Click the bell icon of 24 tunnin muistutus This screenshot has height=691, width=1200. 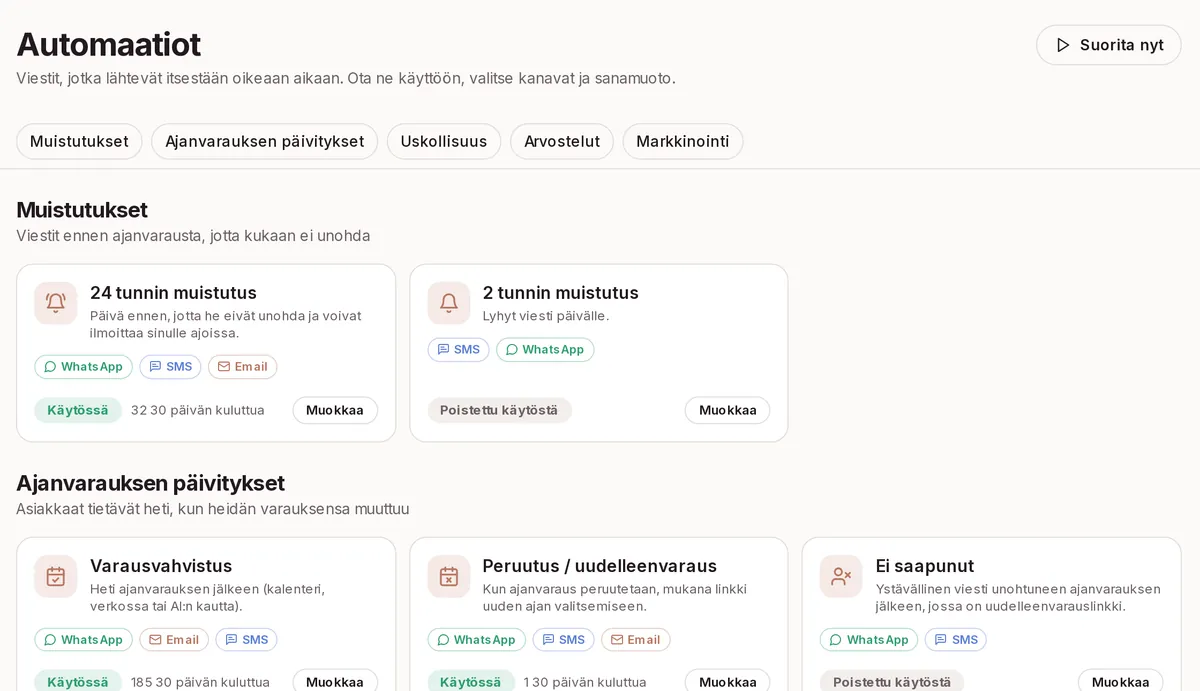56,303
